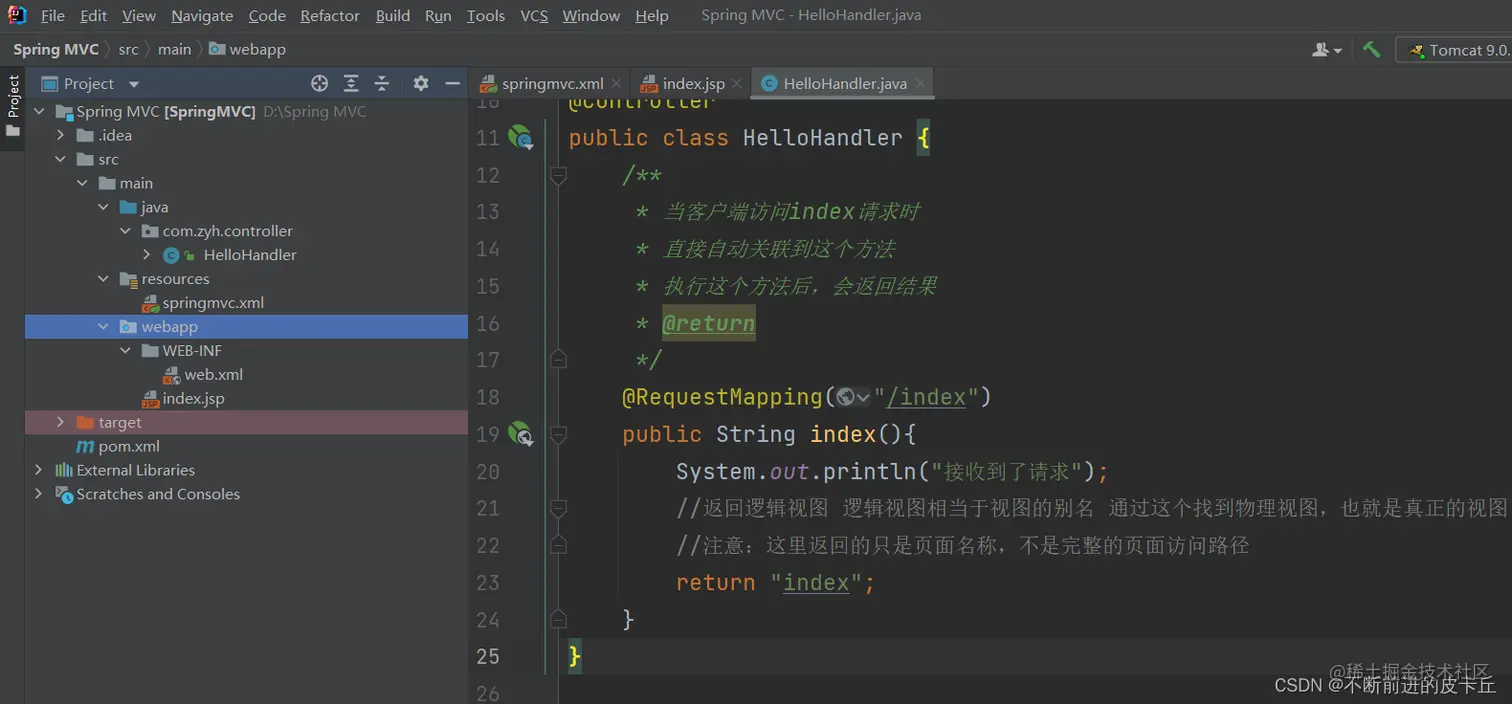Viewport: 1512px width, 704px height.
Task: Switch to springmvc.xml editor tab
Action: click(x=552, y=84)
